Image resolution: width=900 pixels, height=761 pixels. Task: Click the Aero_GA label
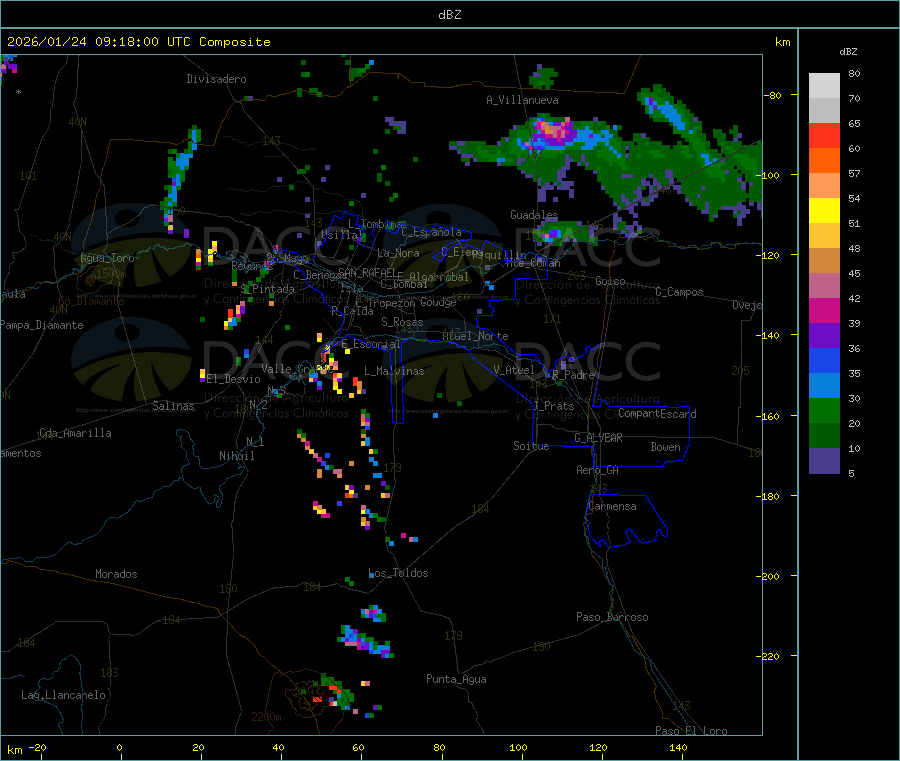pyautogui.click(x=598, y=470)
